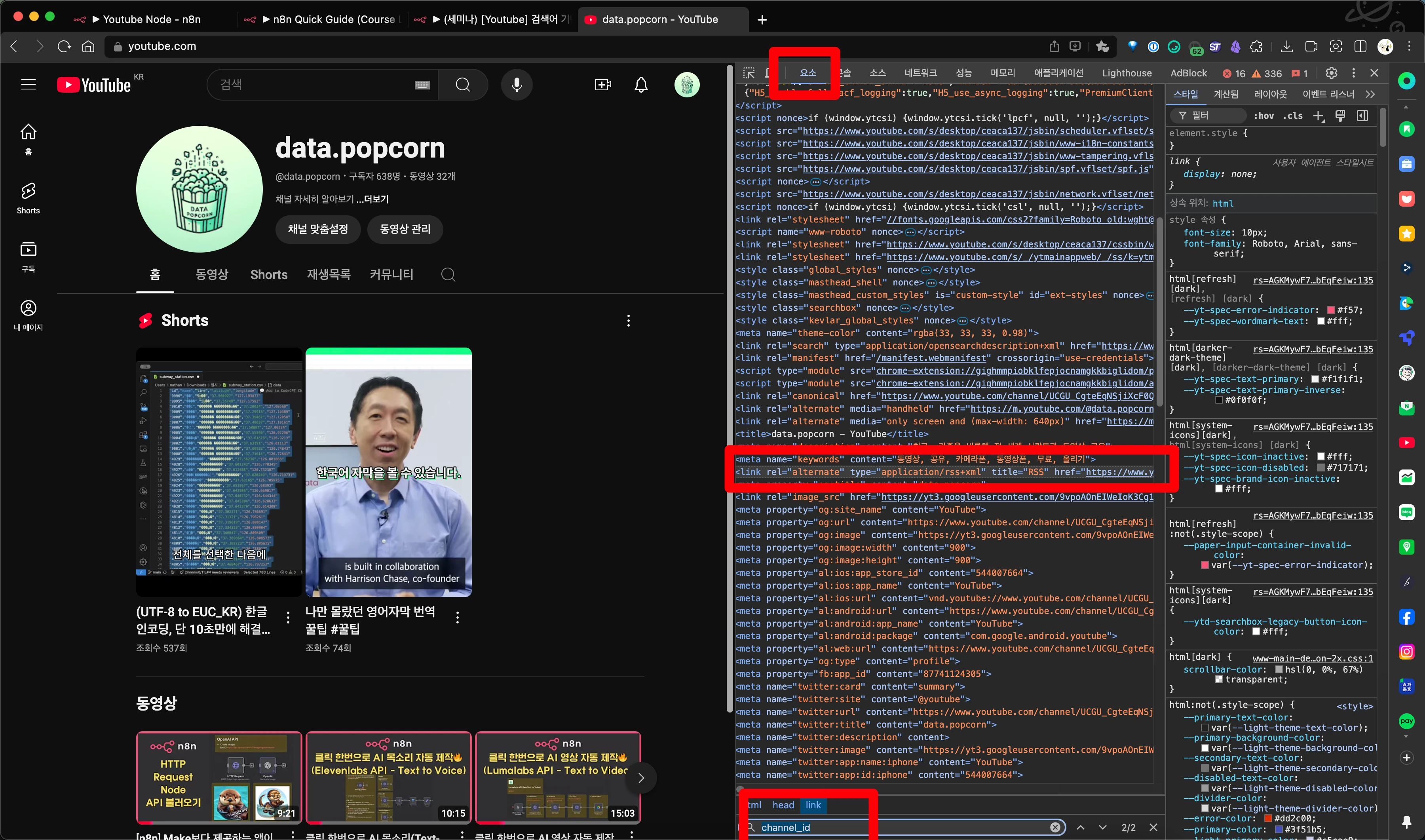Toggle the browser side panel icon

tap(1360, 46)
